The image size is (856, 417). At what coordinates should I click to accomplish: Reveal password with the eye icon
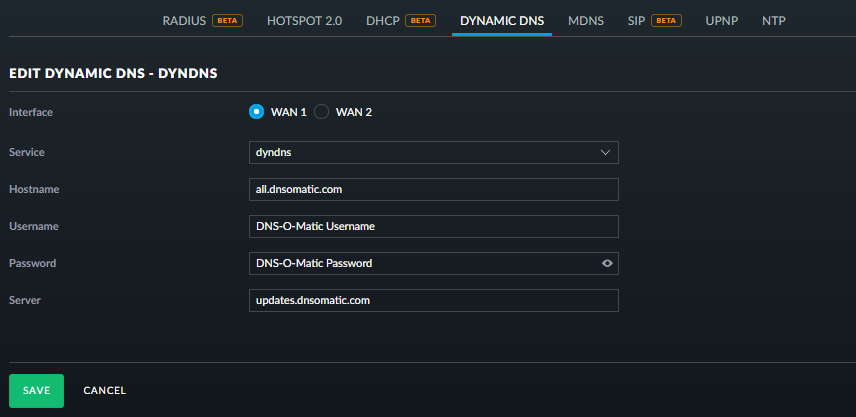606,264
